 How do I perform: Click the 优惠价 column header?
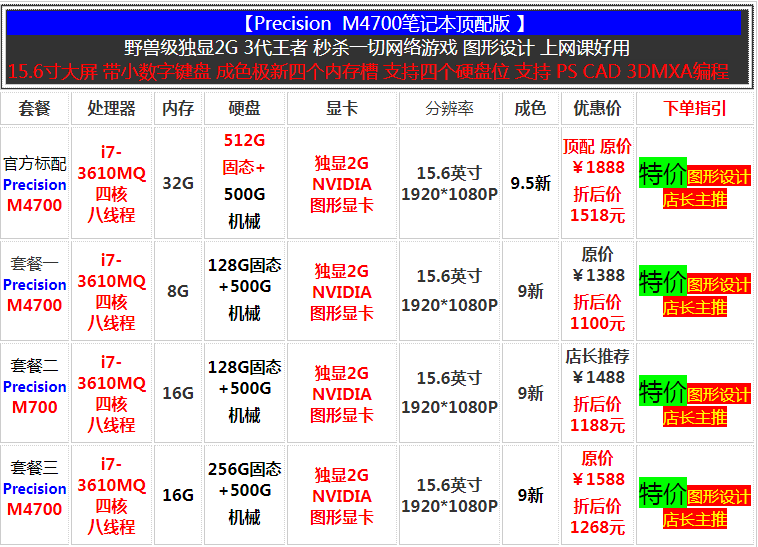[x=598, y=108]
